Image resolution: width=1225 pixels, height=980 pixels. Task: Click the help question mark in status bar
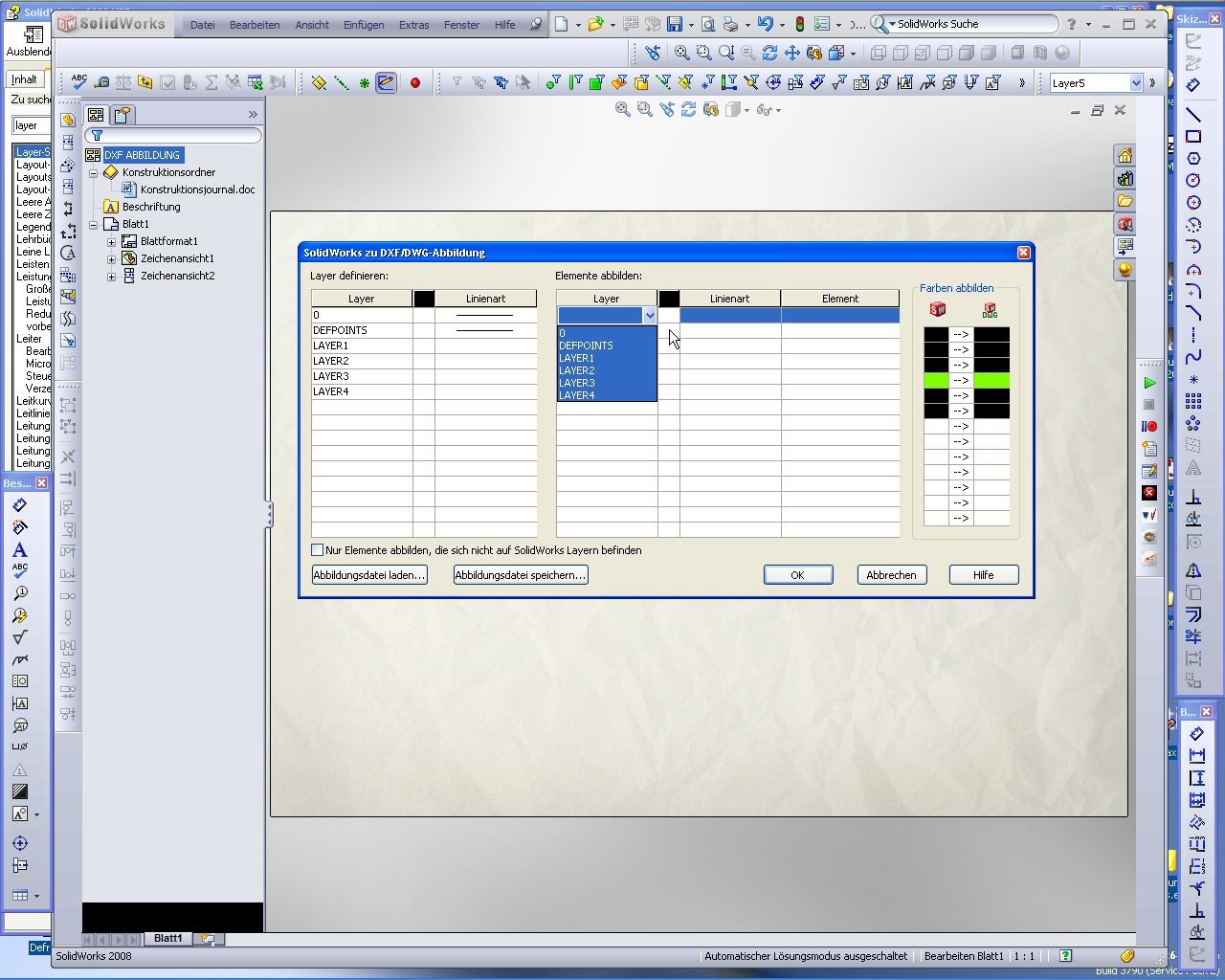click(1065, 956)
